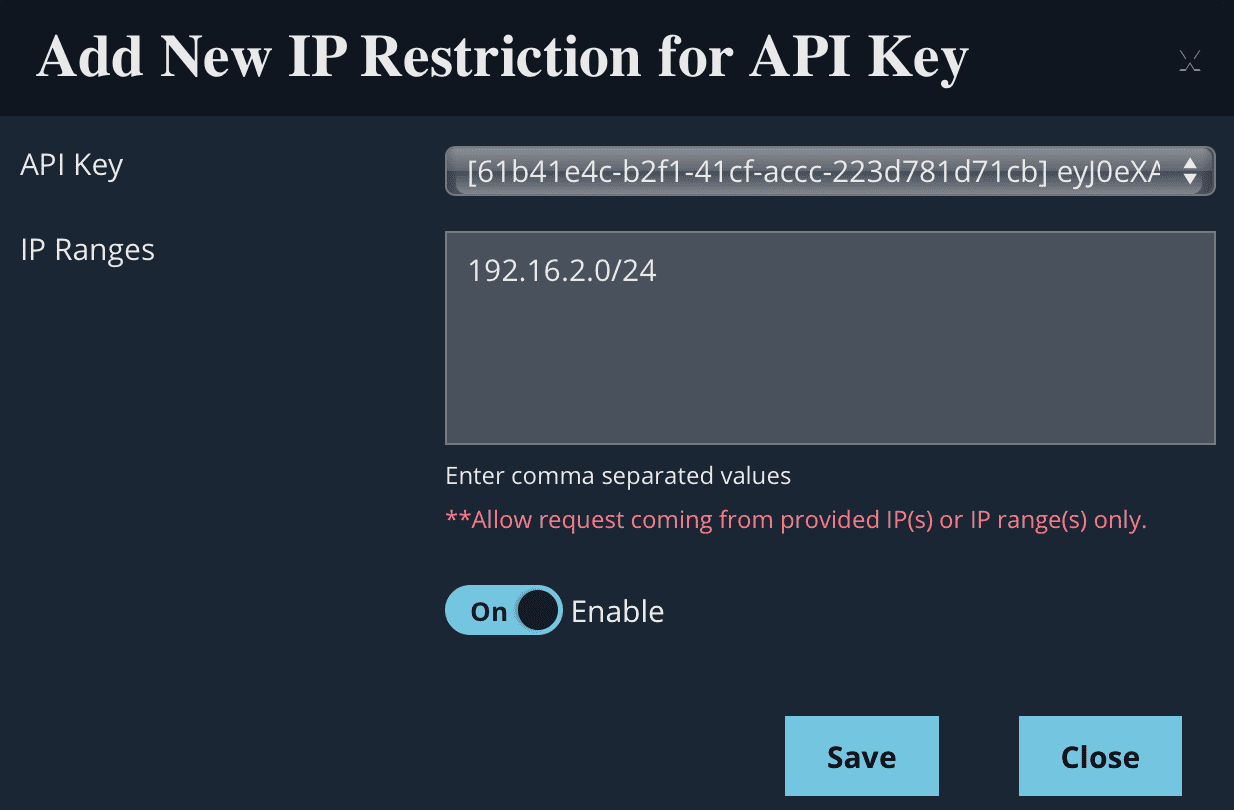Click the red IP restriction warning message

(796, 519)
